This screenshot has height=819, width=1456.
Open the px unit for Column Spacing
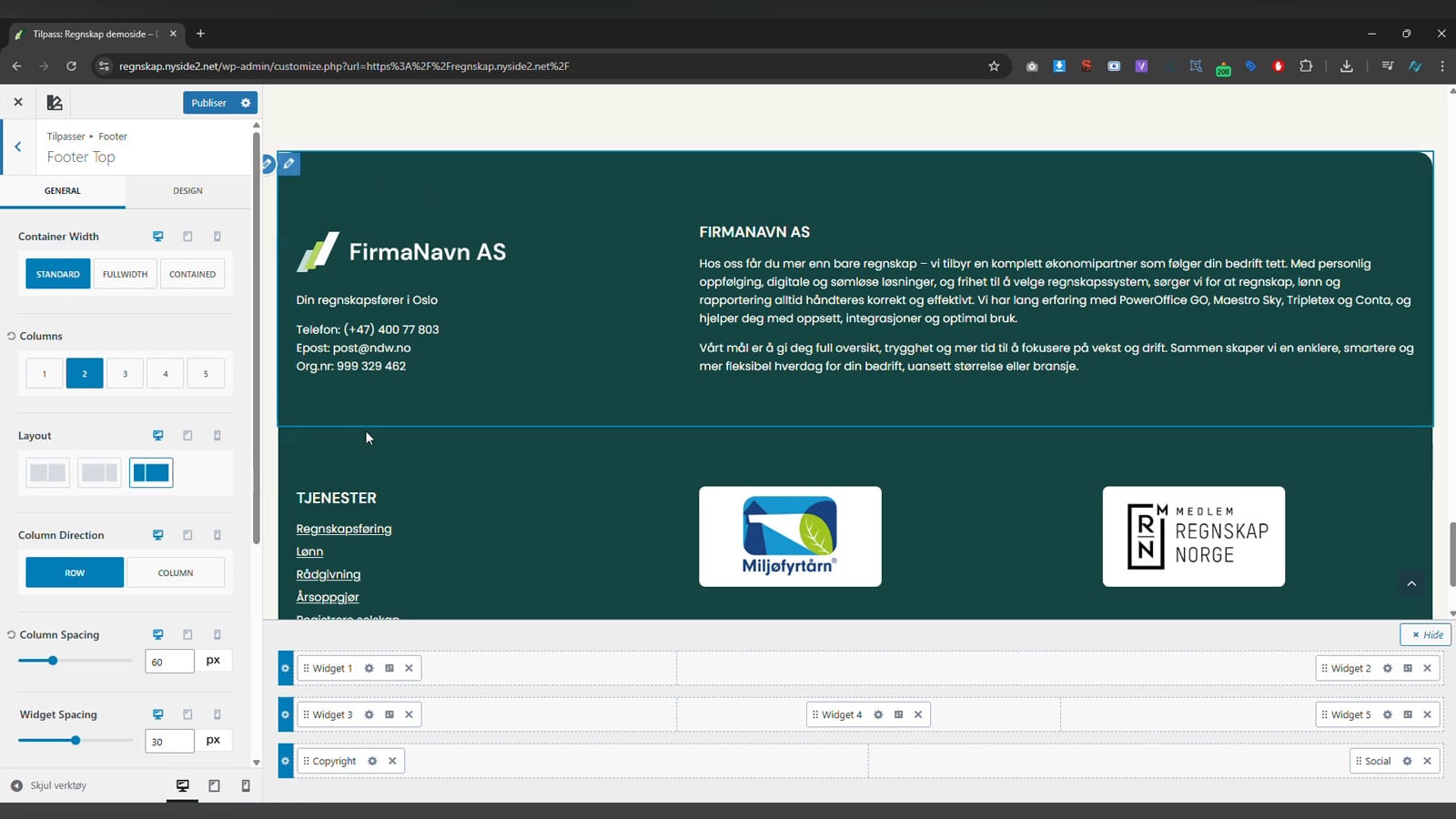click(213, 661)
